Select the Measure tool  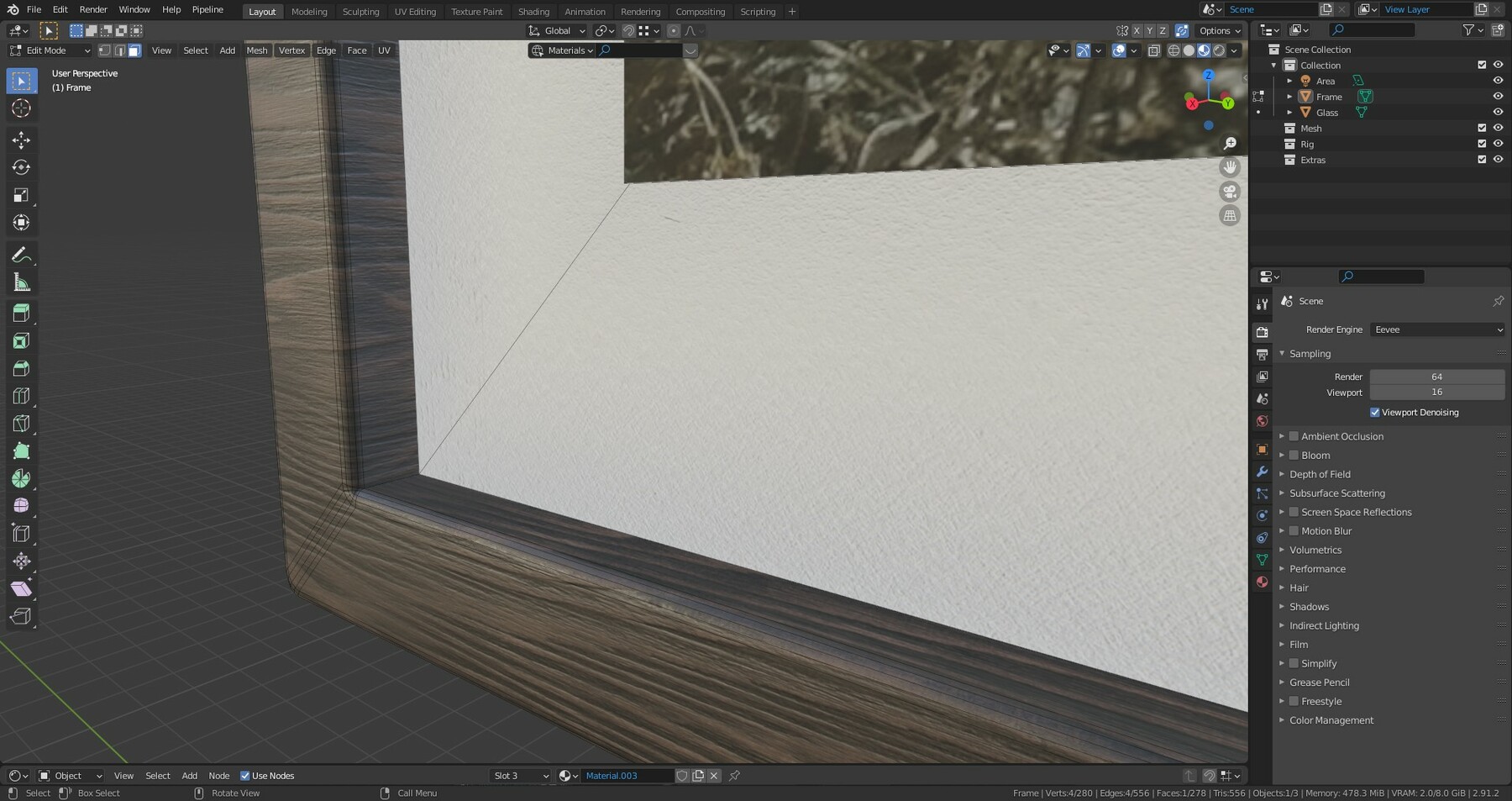(x=21, y=282)
